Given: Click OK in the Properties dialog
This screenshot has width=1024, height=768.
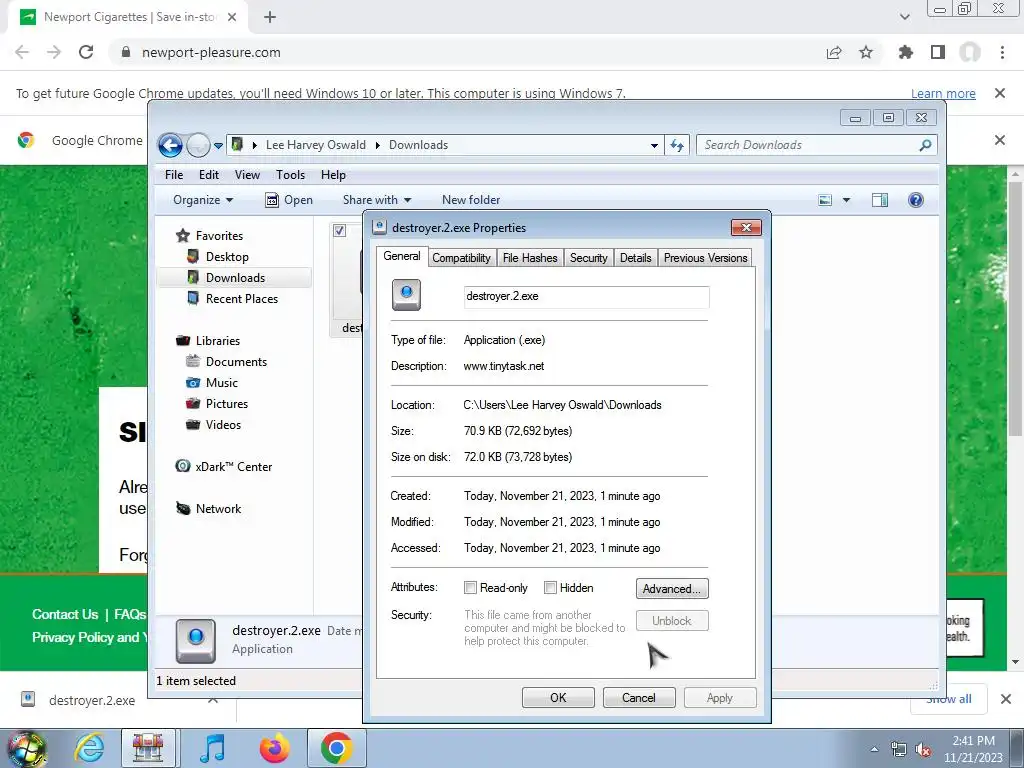Looking at the screenshot, I should (x=558, y=697).
